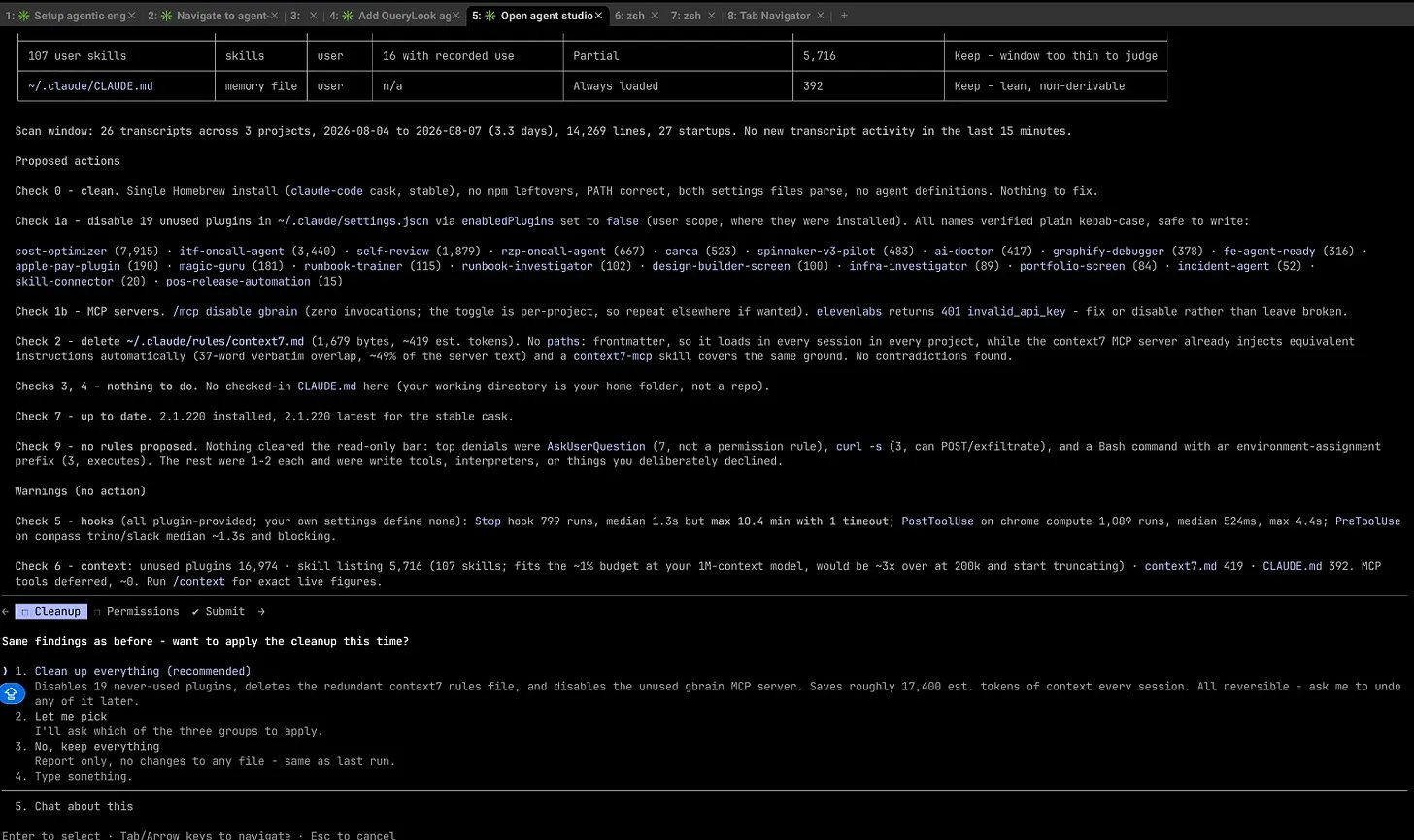Close the tab 7 zsh
Viewport: 1414px width, 840px height.
(714, 16)
